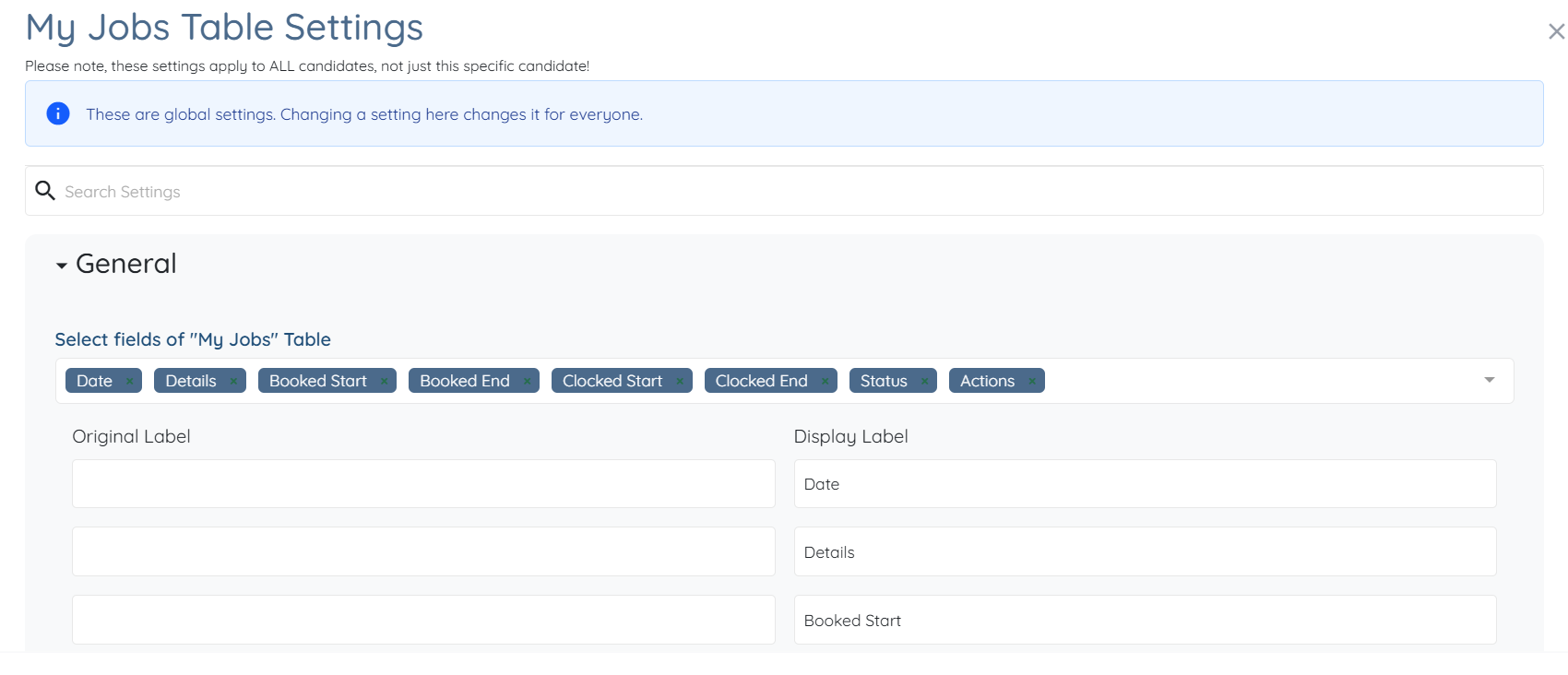
Task: Click the original label field beside Details
Action: pos(423,551)
